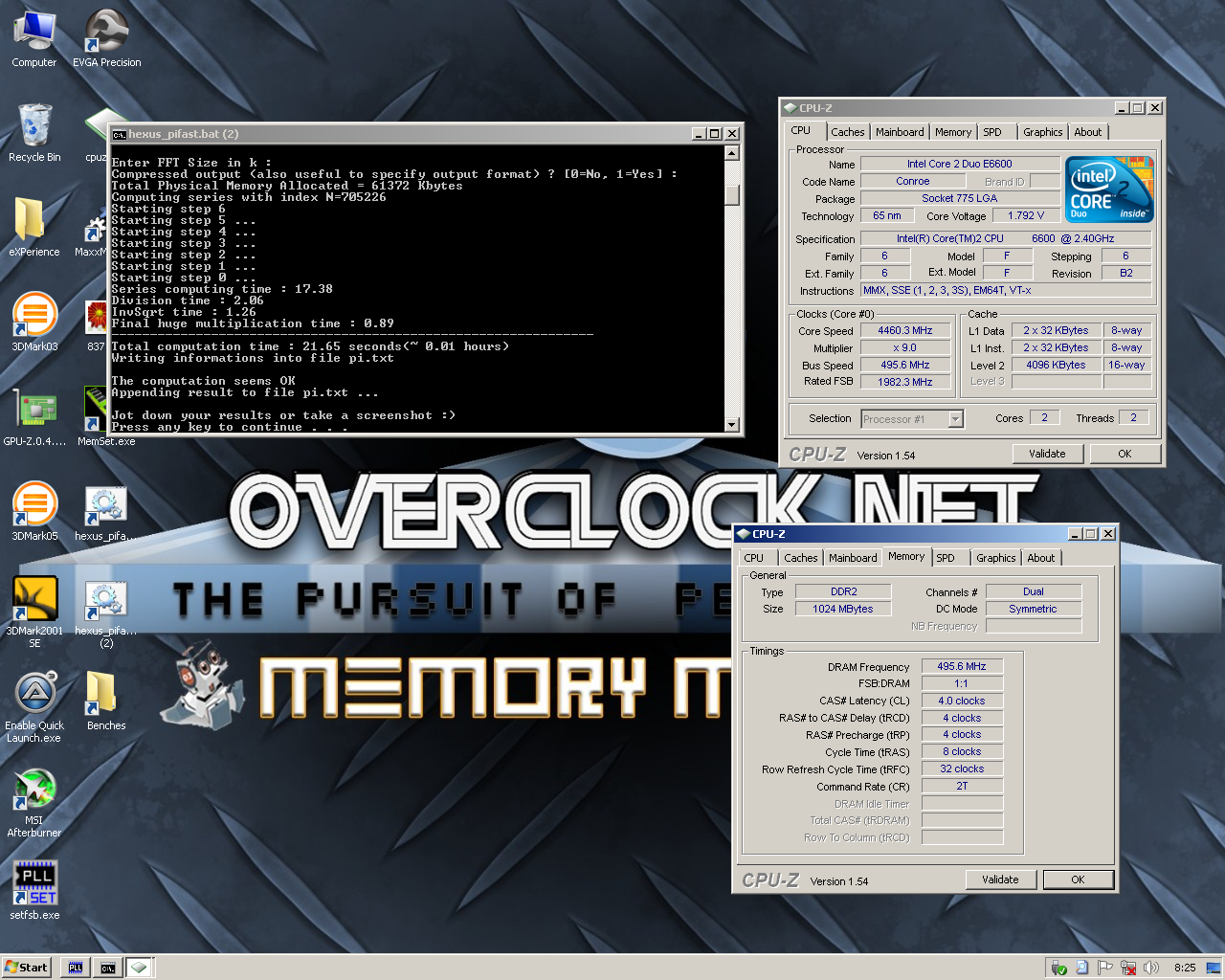Switch to the CPU-Z taskbar button
Image resolution: width=1225 pixels, height=980 pixels.
pos(140,968)
